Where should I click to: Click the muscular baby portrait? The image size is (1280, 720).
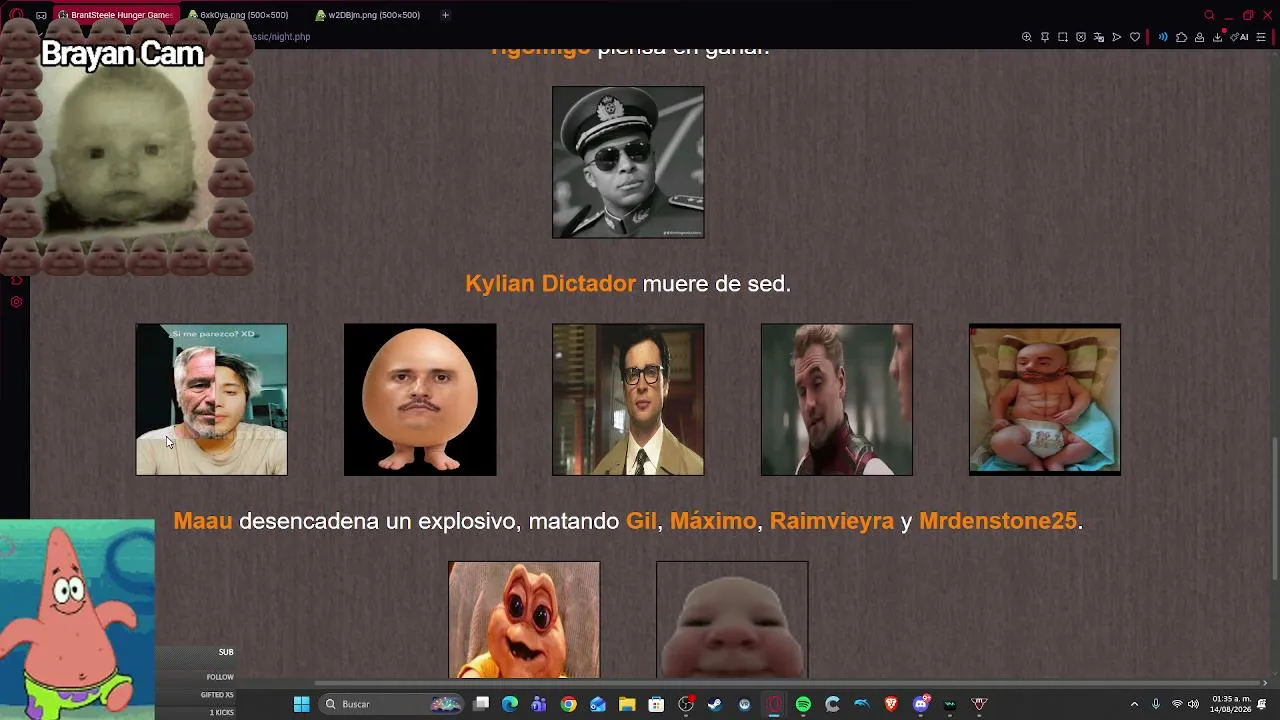coord(1045,399)
